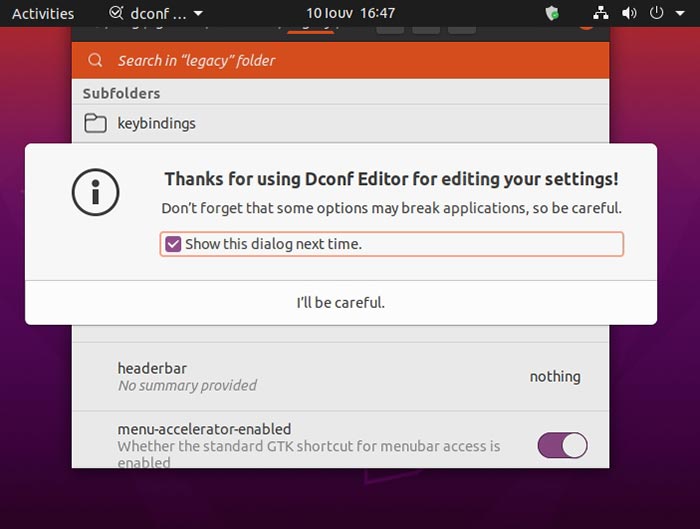Viewport: 700px width, 529px height.
Task: Click the volume speaker tray icon
Action: (629, 13)
